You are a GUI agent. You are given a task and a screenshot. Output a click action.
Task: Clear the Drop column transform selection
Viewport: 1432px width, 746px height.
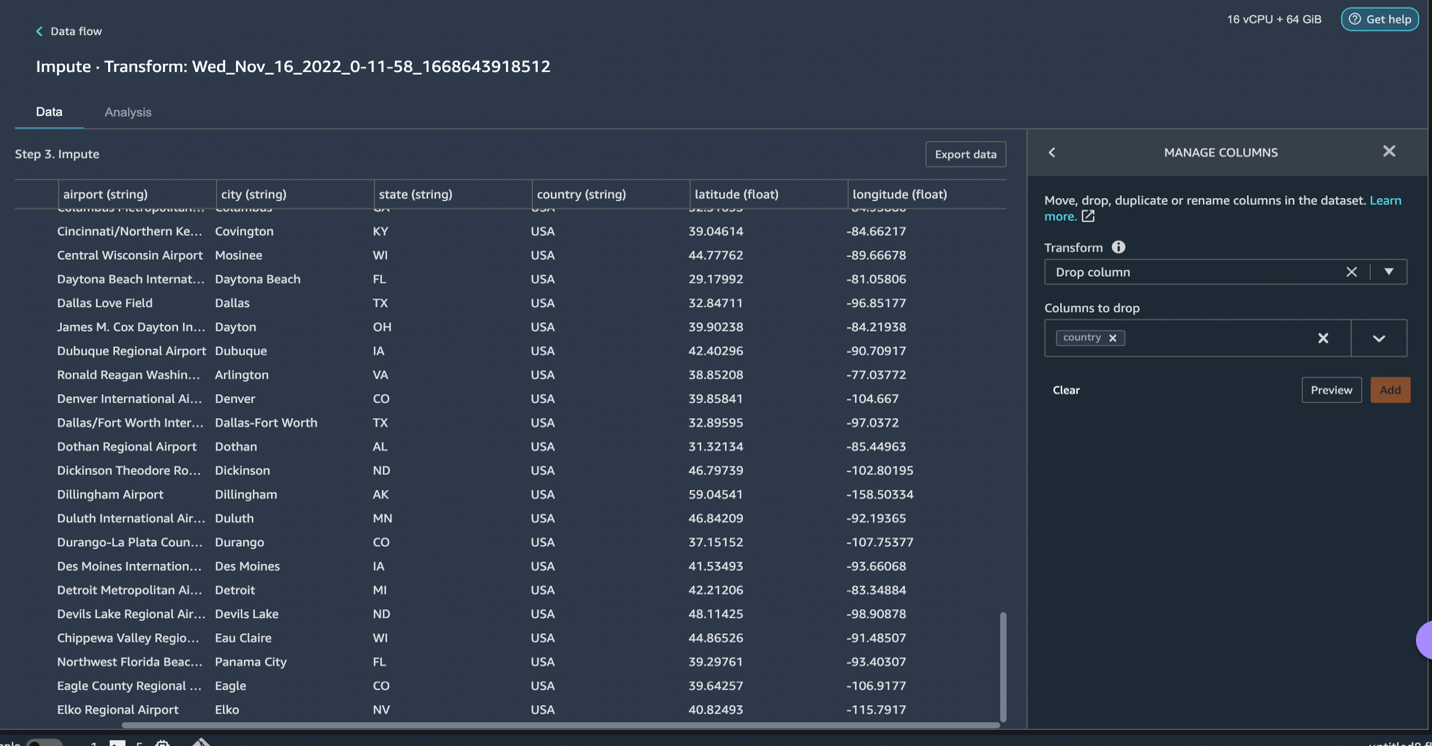coord(1351,272)
